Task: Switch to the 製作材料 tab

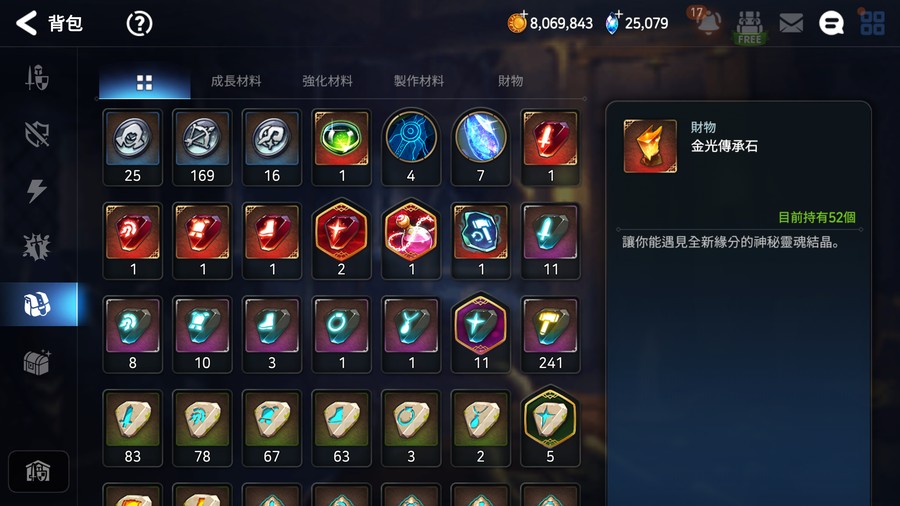Action: coord(418,81)
